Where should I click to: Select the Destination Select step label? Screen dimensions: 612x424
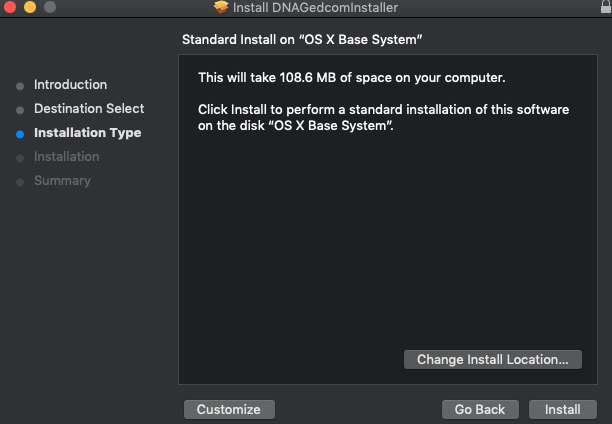89,109
